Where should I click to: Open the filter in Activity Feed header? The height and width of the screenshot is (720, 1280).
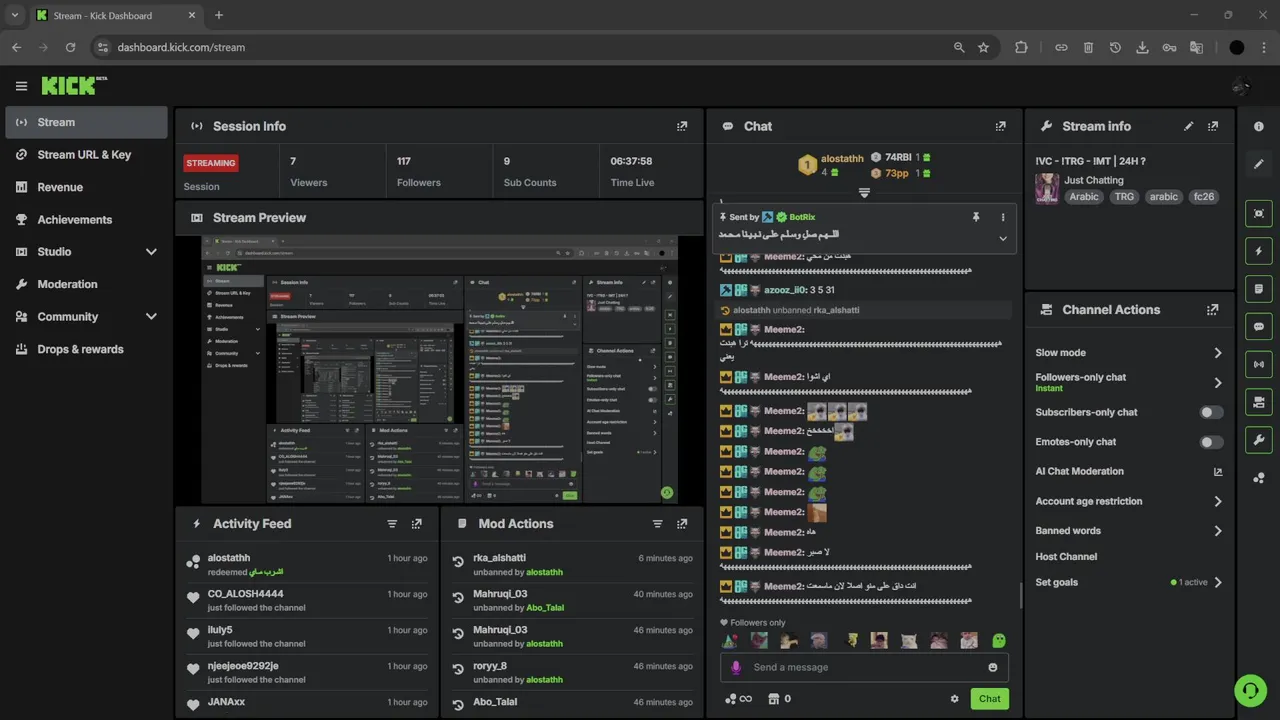pyautogui.click(x=392, y=523)
